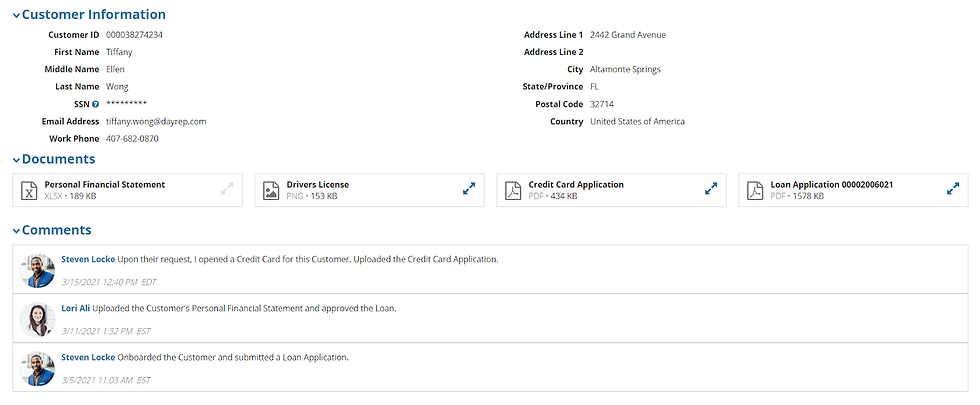980x405 pixels.
Task: Click the Credit Card Application PDF icon
Action: click(x=512, y=191)
